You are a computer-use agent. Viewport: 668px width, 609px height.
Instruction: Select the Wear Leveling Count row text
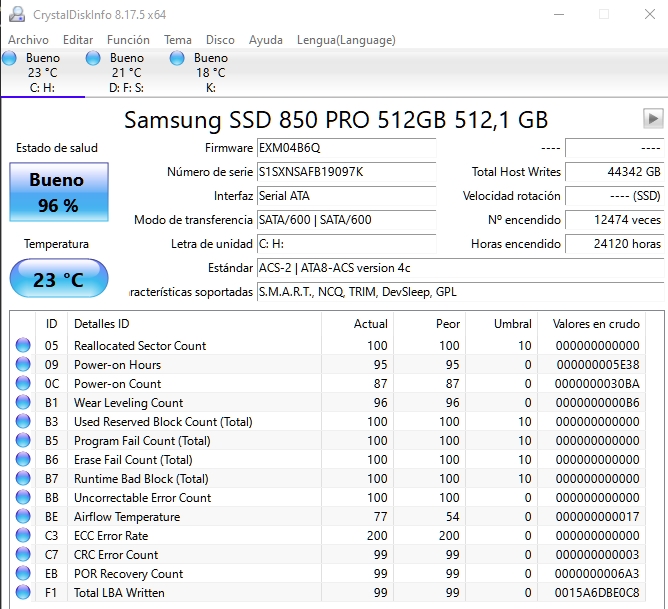128,402
